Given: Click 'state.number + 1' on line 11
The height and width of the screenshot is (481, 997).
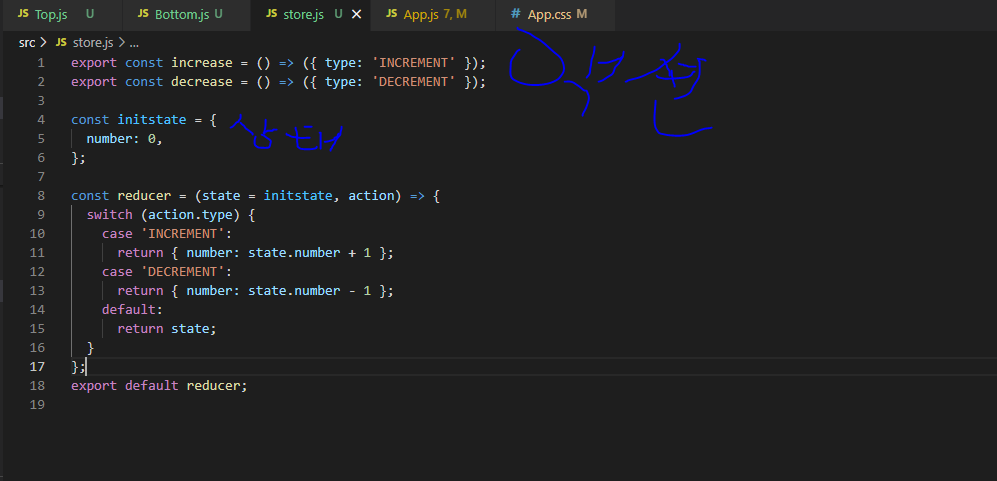Looking at the screenshot, I should click(310, 253).
